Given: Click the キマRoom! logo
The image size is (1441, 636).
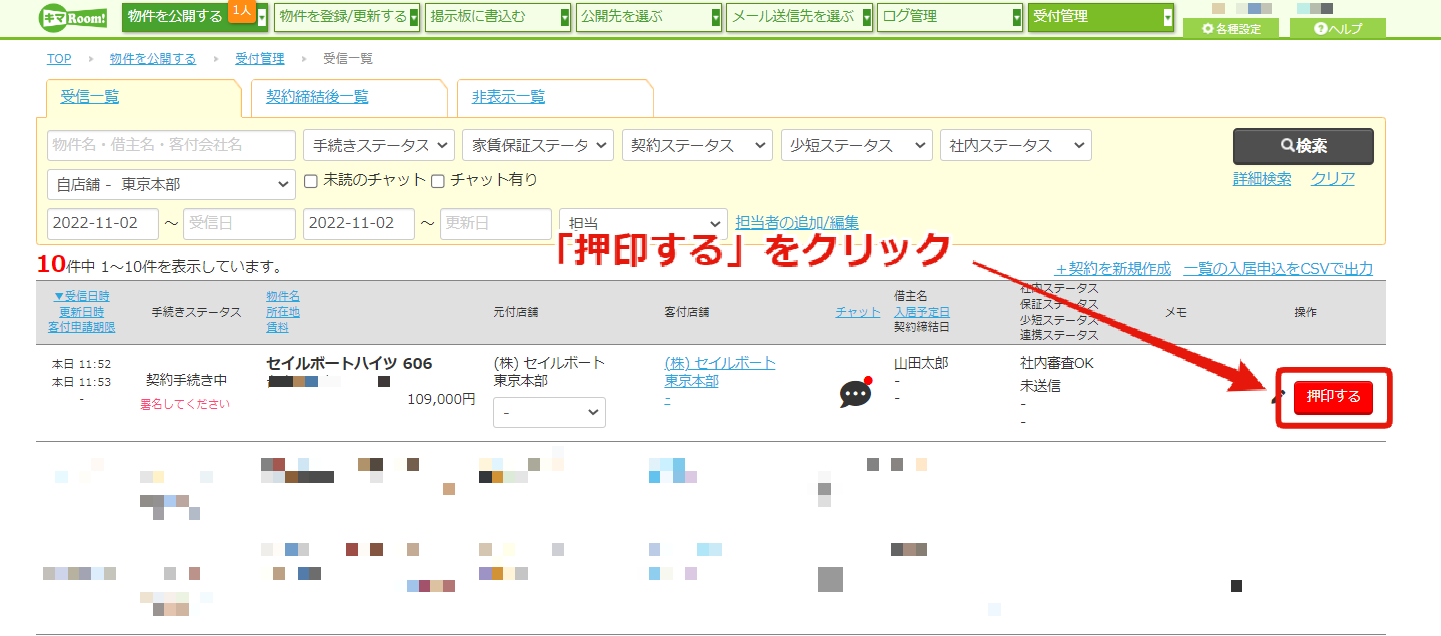Looking at the screenshot, I should pos(72,17).
